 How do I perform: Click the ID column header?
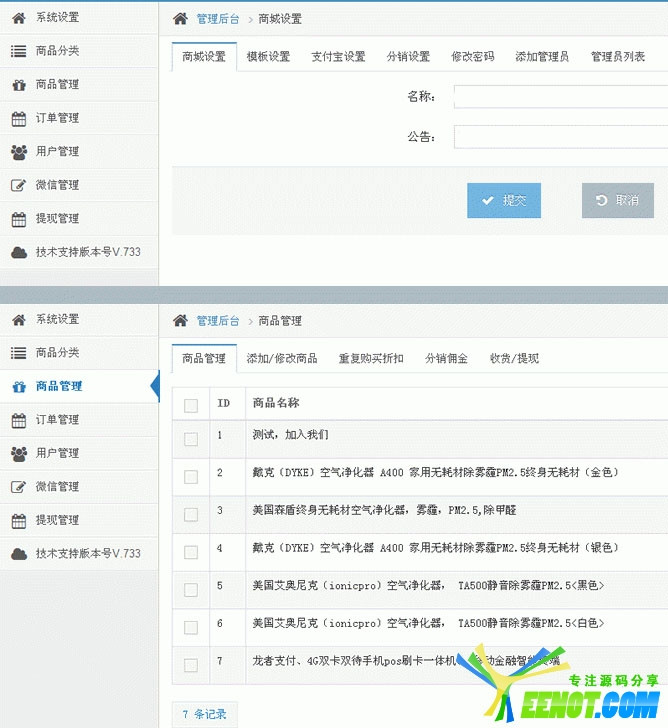point(223,403)
